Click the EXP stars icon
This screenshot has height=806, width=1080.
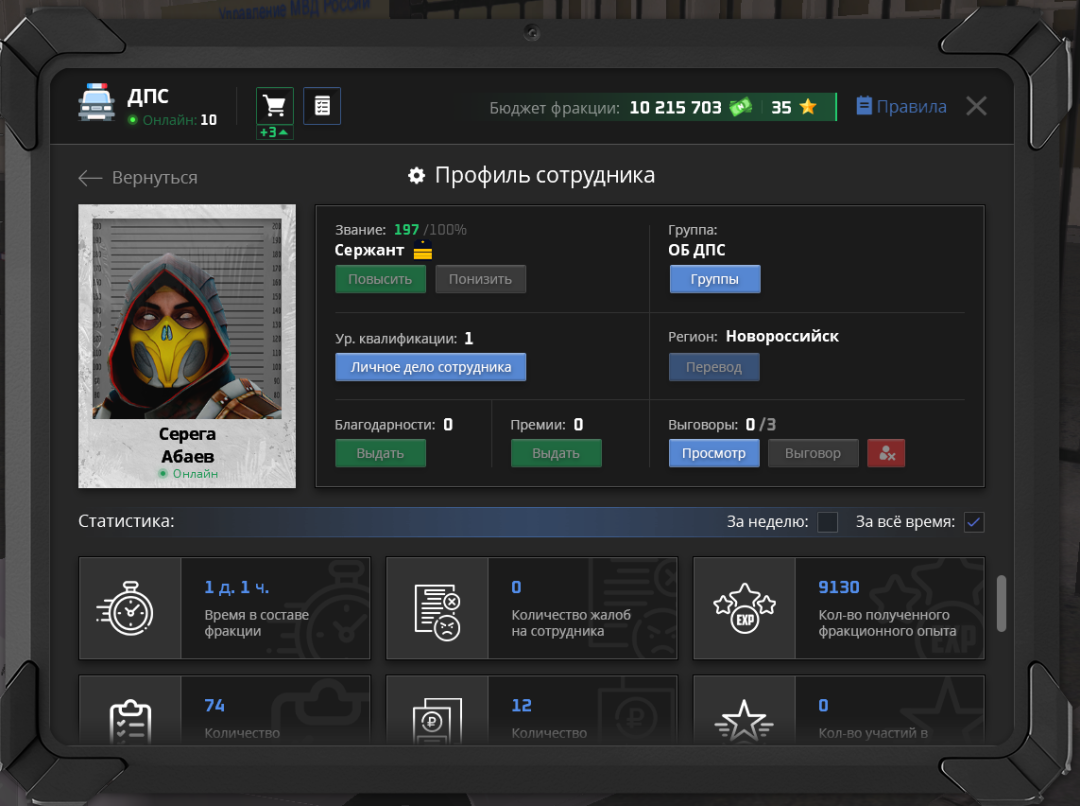click(745, 609)
